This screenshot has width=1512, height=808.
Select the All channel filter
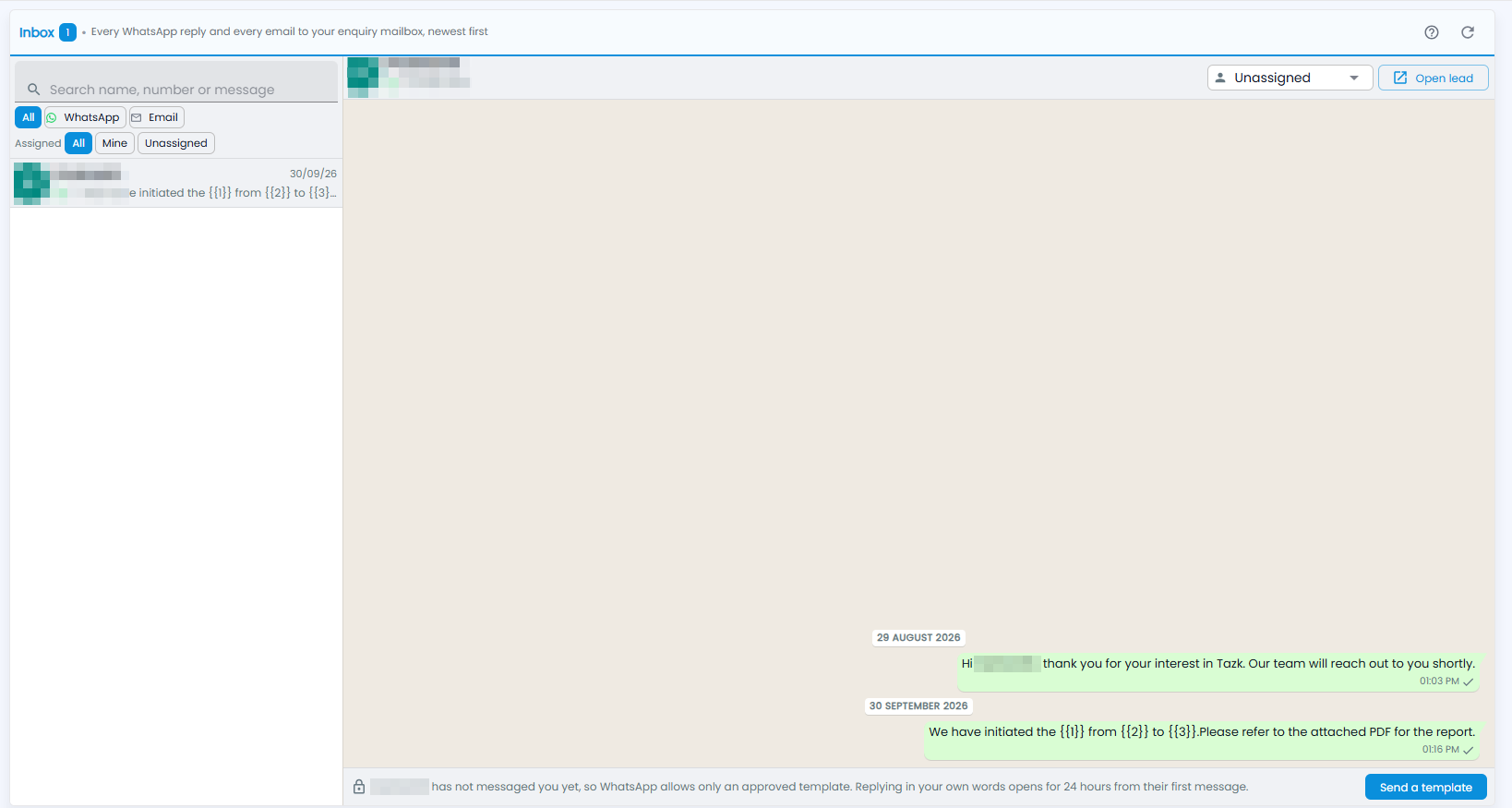click(x=29, y=117)
